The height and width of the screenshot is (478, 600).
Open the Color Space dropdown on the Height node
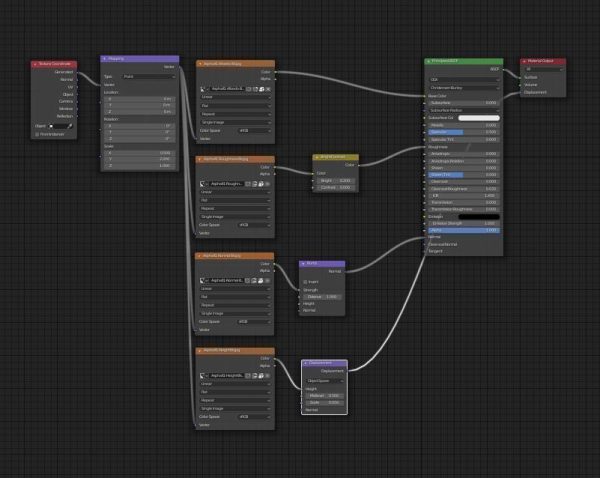254,417
